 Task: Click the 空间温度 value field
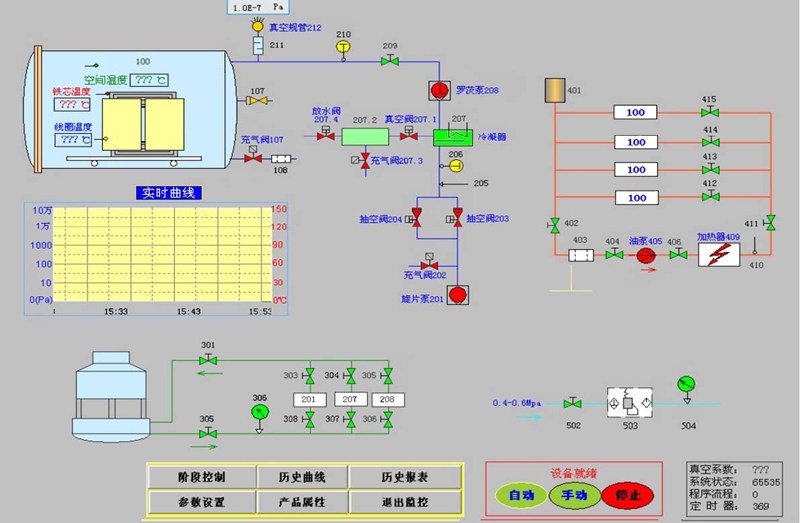pyautogui.click(x=149, y=80)
